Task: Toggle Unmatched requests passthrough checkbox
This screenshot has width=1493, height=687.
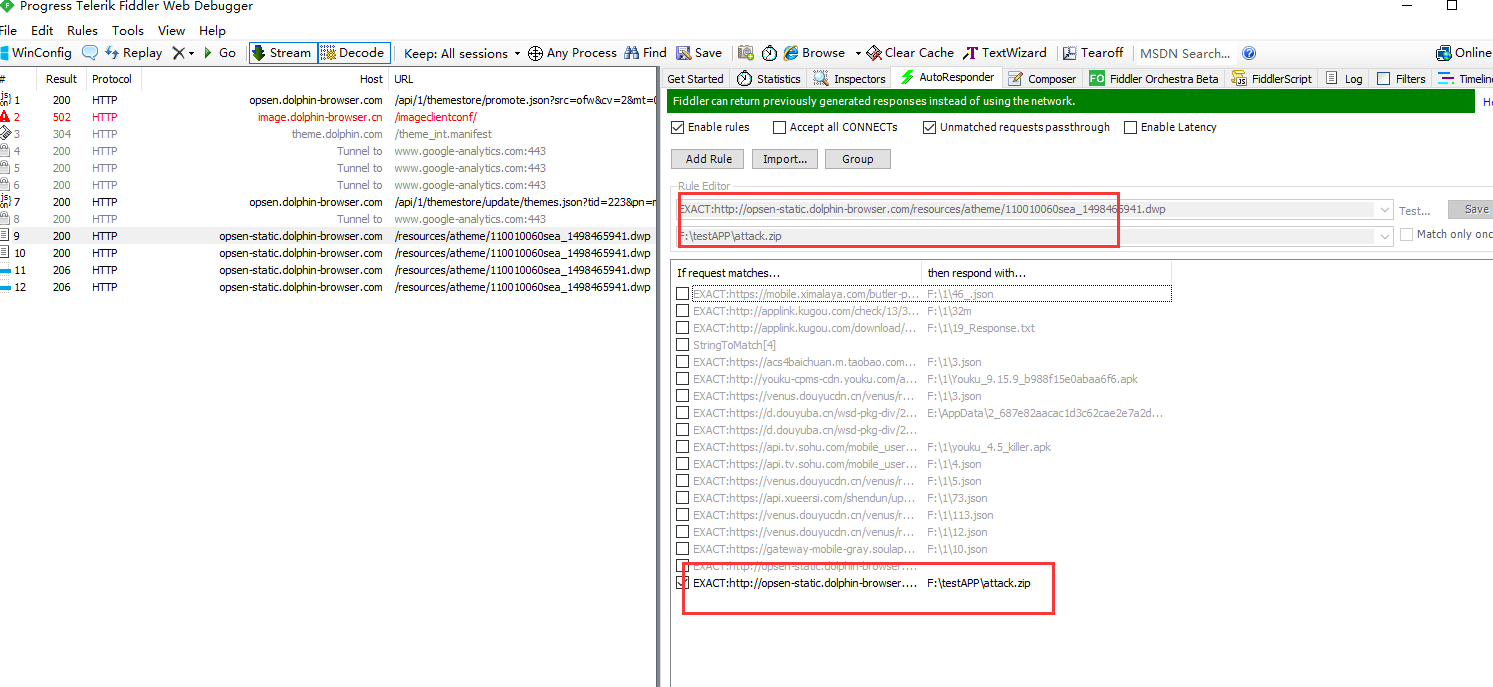Action: pyautogui.click(x=930, y=127)
